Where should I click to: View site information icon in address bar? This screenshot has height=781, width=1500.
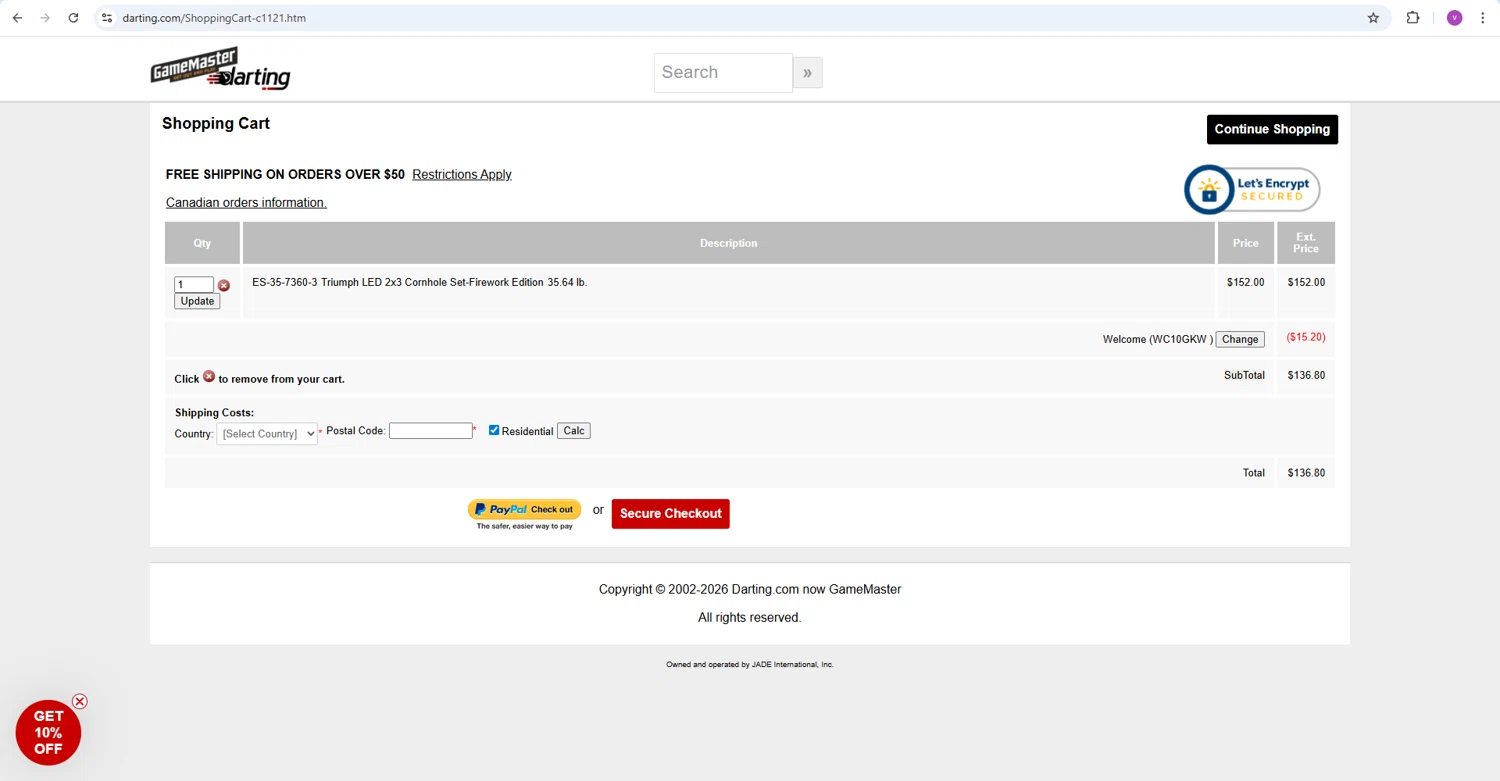click(x=107, y=18)
